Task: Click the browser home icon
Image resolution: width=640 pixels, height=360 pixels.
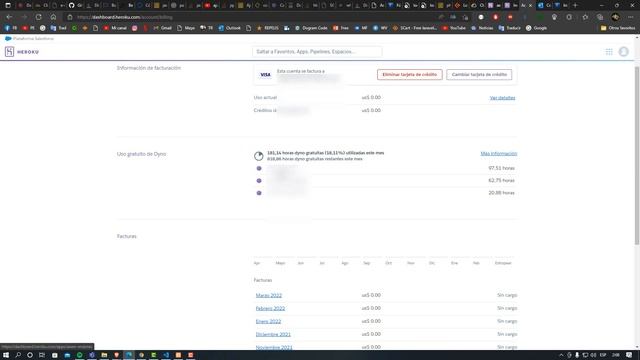Action: (x=53, y=17)
